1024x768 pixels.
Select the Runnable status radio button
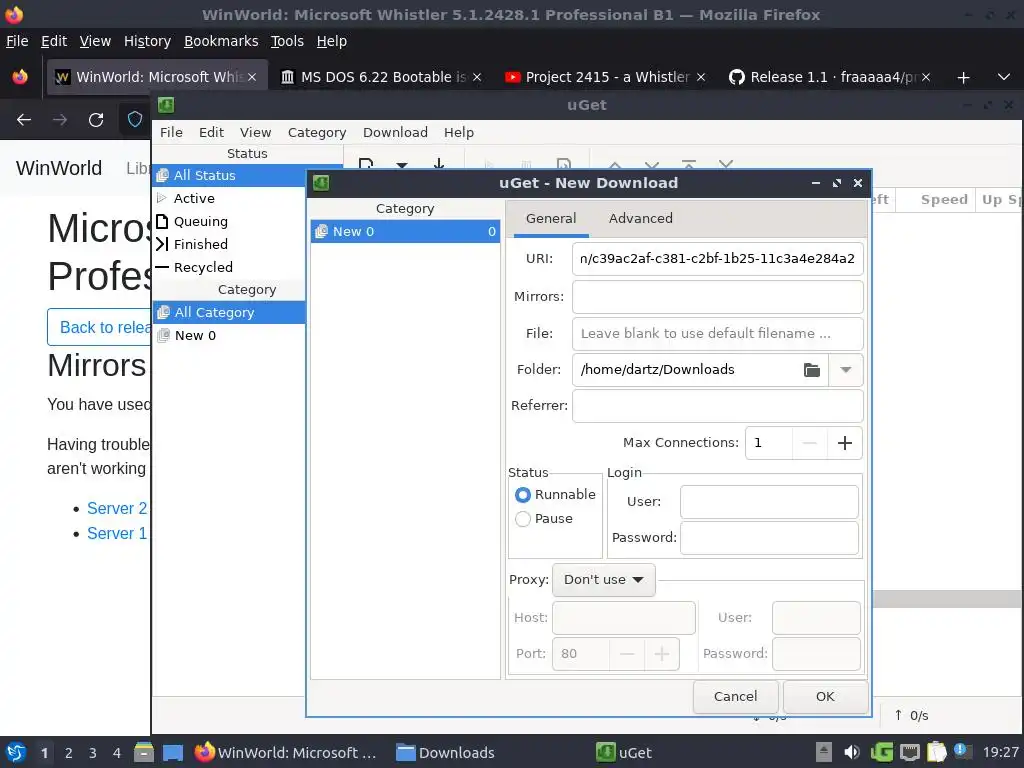coord(522,495)
